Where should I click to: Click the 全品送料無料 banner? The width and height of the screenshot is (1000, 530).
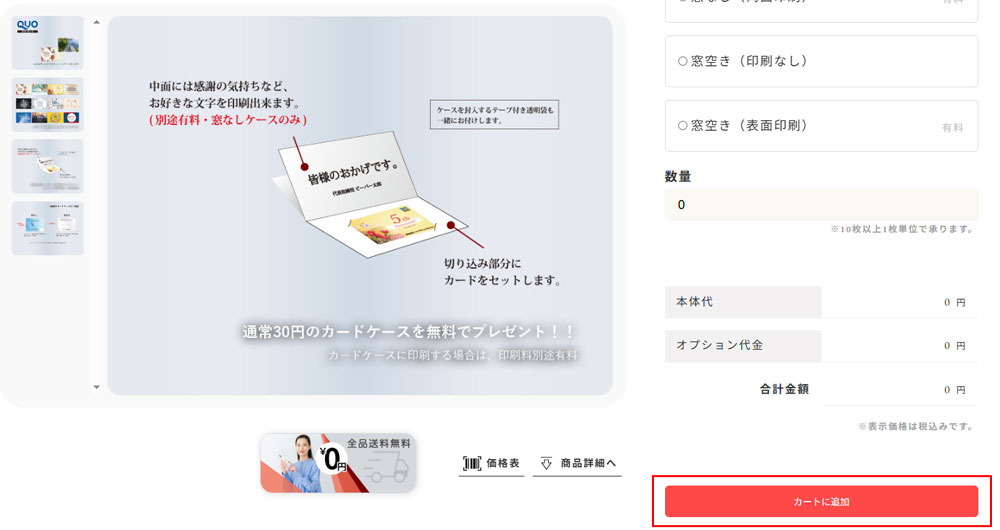click(338, 463)
